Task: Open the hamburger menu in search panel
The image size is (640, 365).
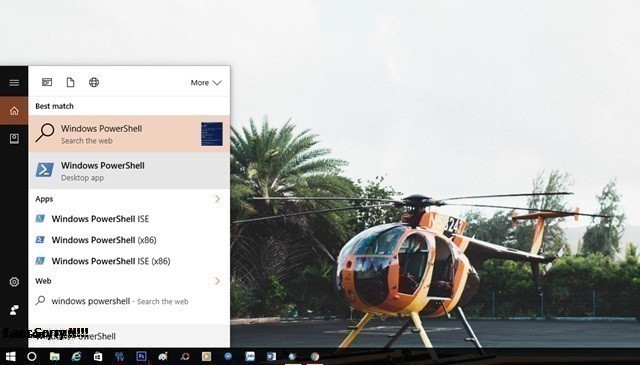Action: click(x=14, y=83)
